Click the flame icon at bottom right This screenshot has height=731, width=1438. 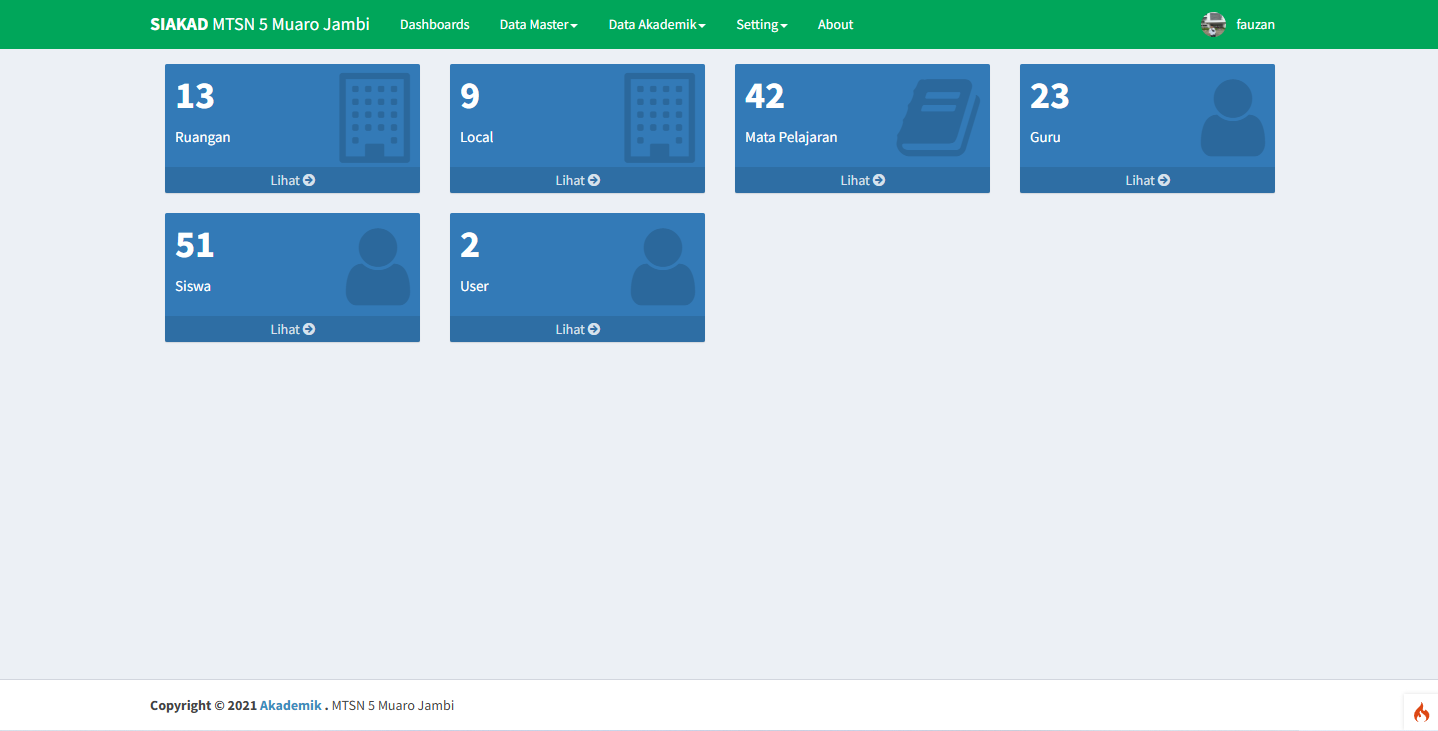click(1421, 712)
